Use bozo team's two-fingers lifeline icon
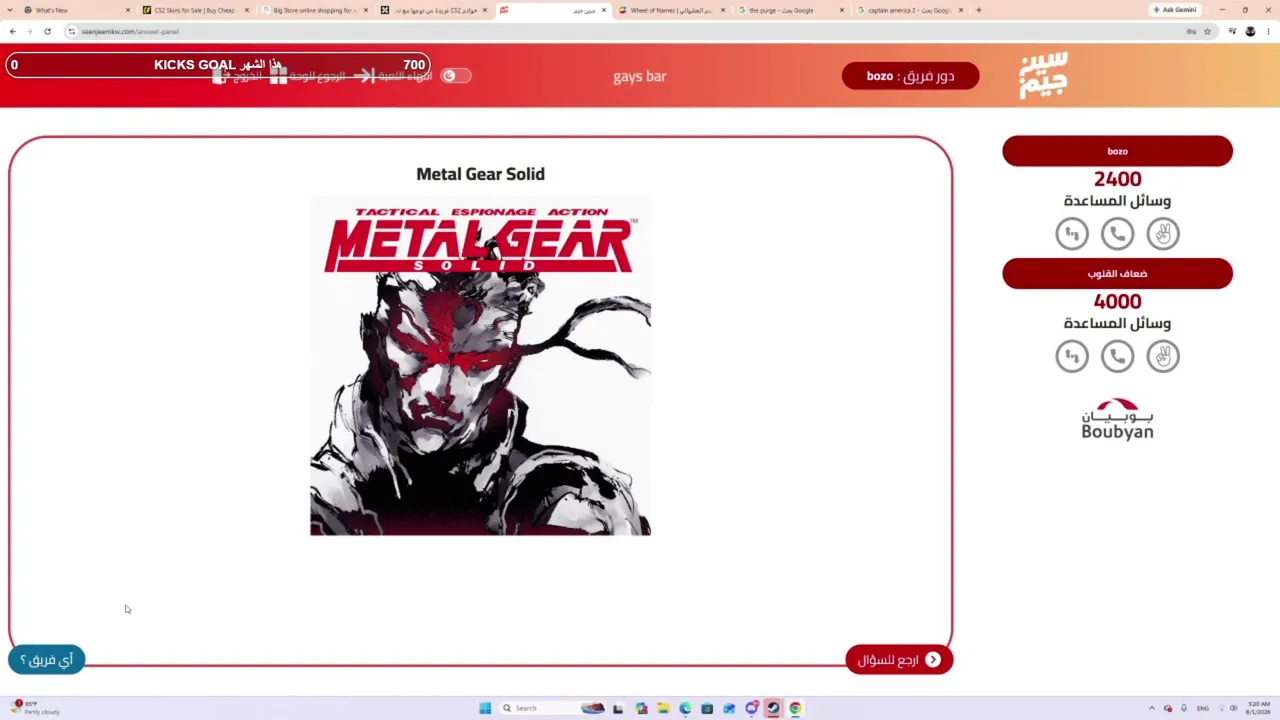This screenshot has height=720, width=1280. 1163,234
